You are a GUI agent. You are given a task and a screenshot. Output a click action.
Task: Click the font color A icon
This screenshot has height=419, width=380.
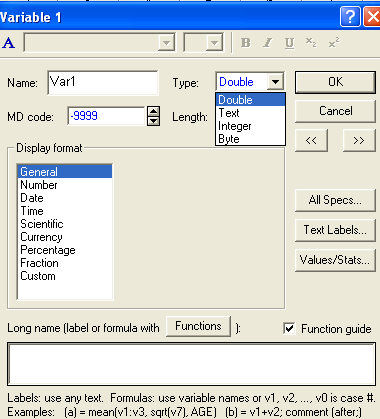pos(9,43)
